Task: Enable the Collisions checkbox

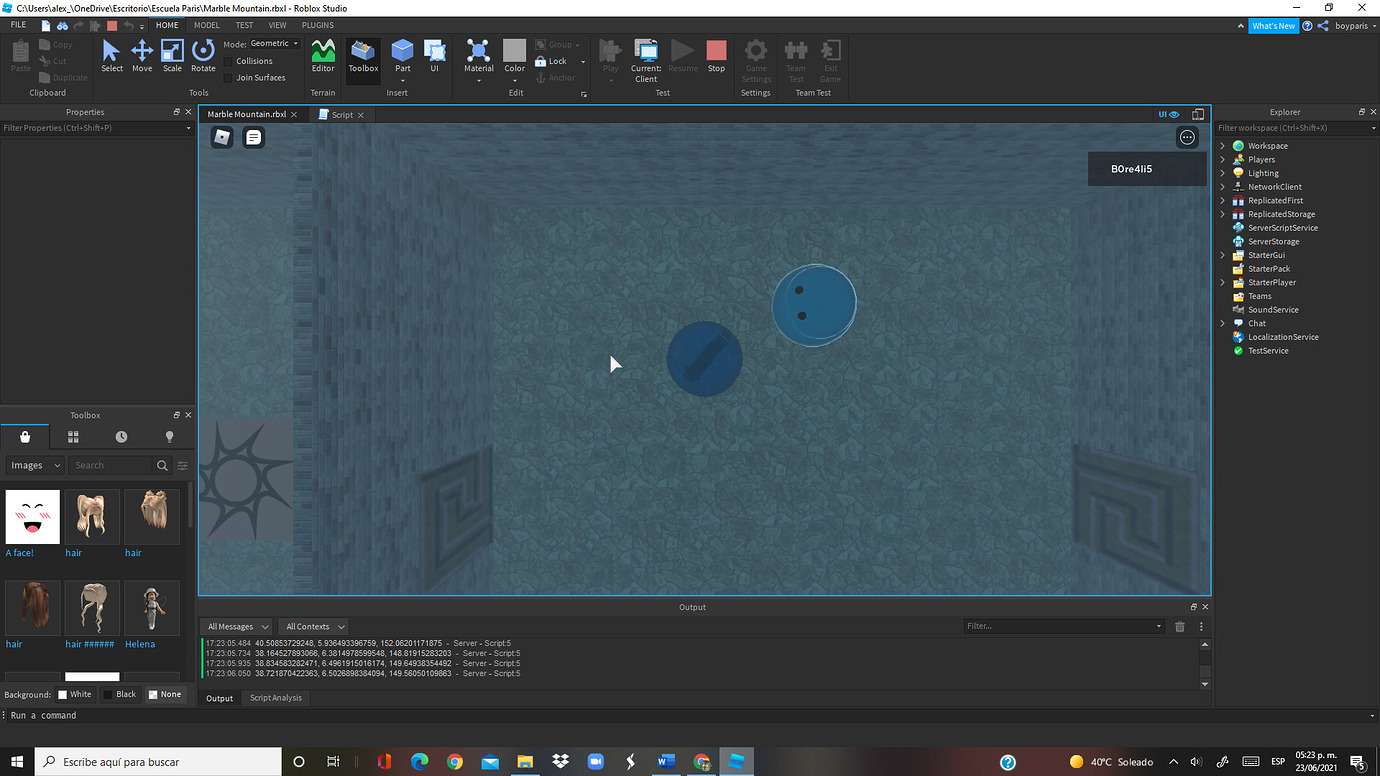Action: click(228, 61)
